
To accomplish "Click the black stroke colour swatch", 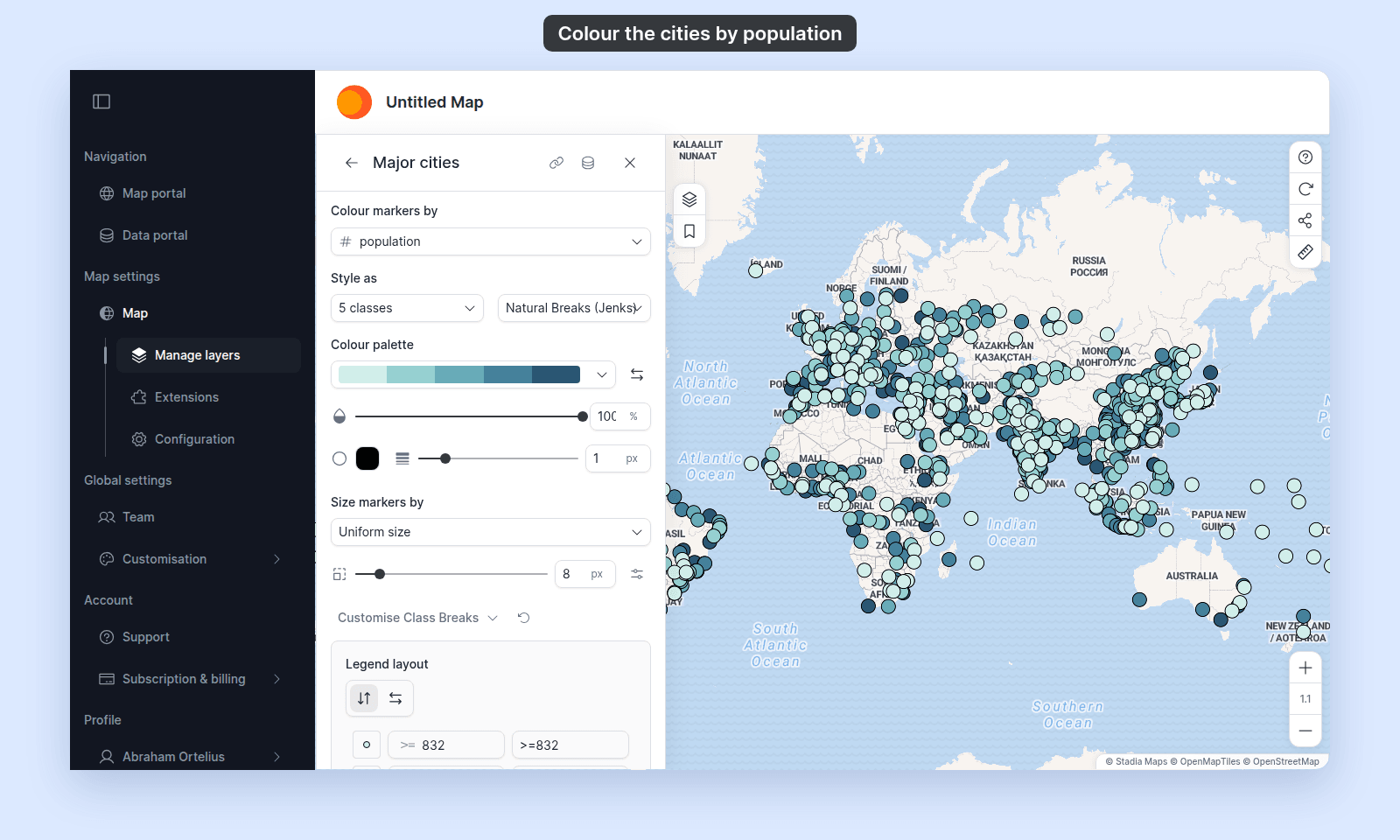I will pyautogui.click(x=367, y=458).
